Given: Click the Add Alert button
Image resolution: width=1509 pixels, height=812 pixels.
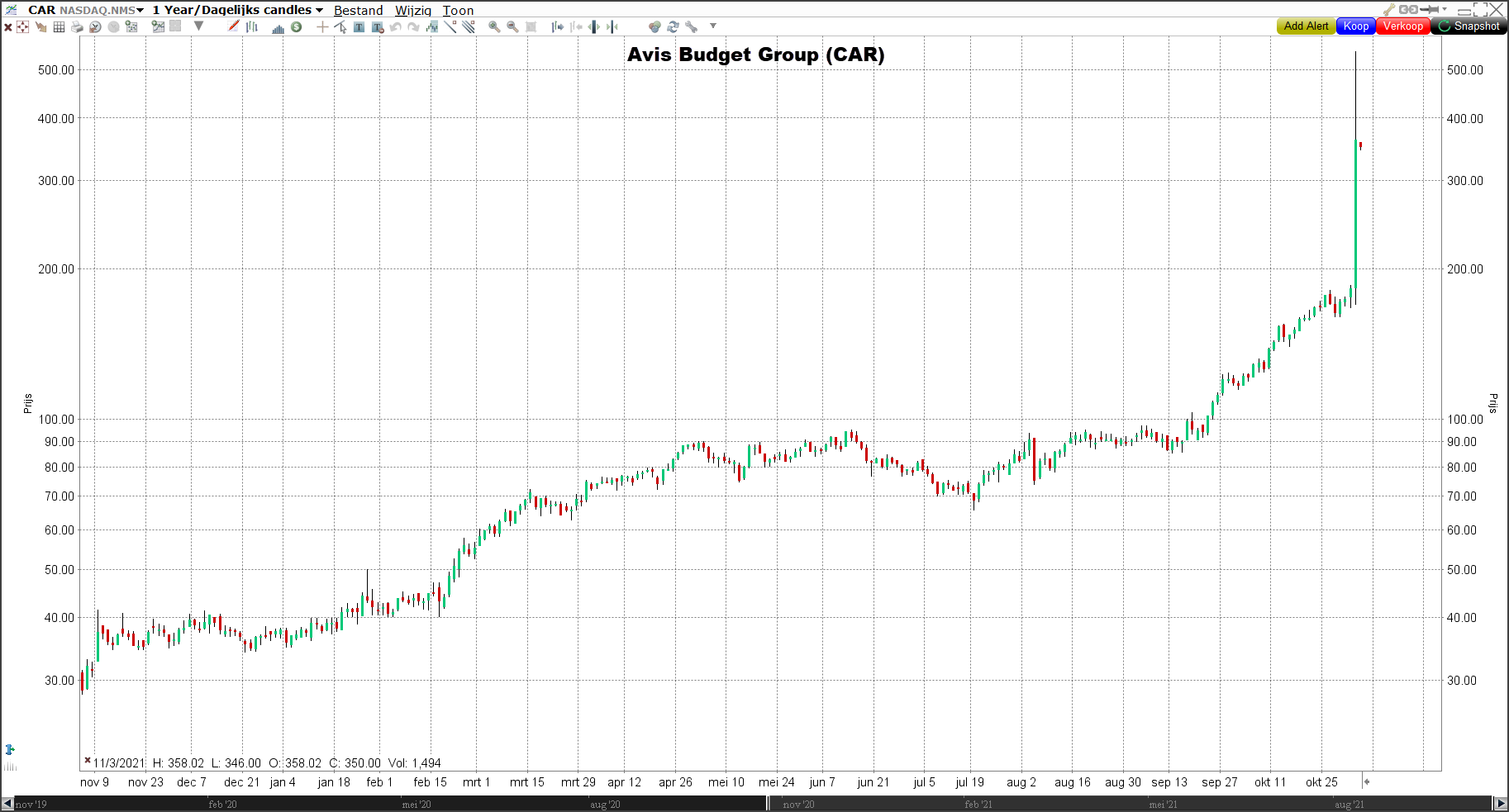Looking at the screenshot, I should (1306, 26).
